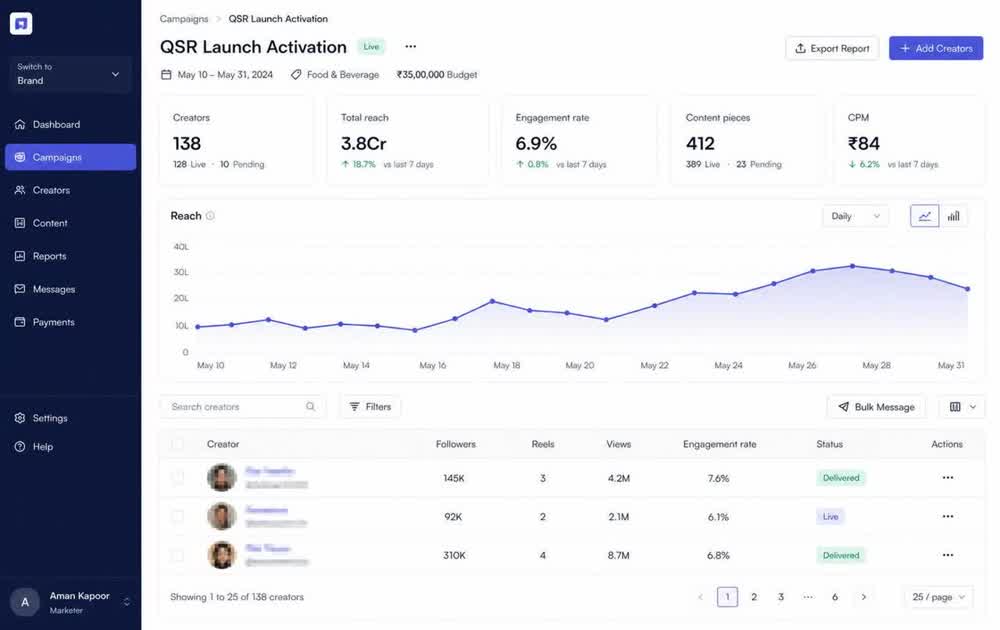The width and height of the screenshot is (1000, 630).
Task: Click the Campaigns breadcrumb link
Action: pyautogui.click(x=184, y=18)
